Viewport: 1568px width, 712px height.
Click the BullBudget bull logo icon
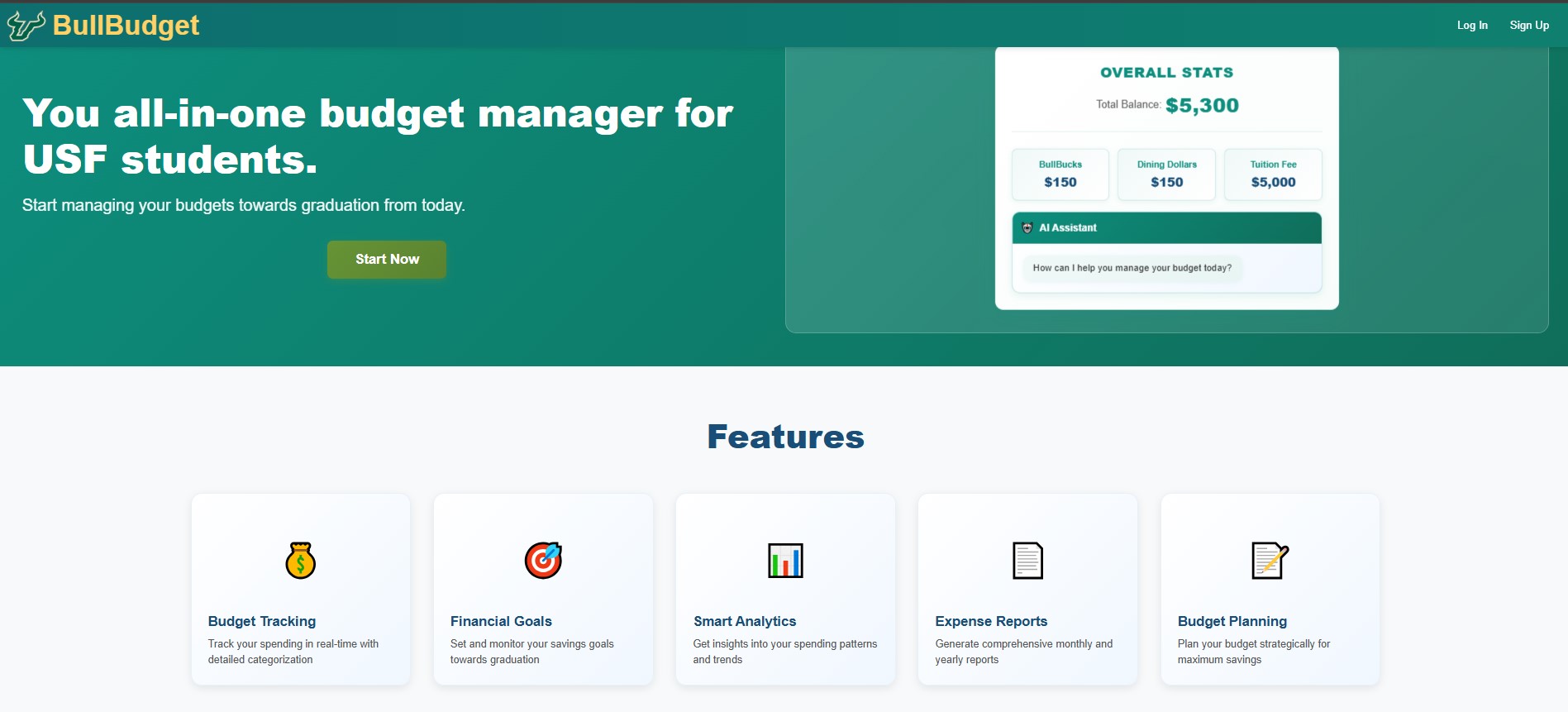26,26
